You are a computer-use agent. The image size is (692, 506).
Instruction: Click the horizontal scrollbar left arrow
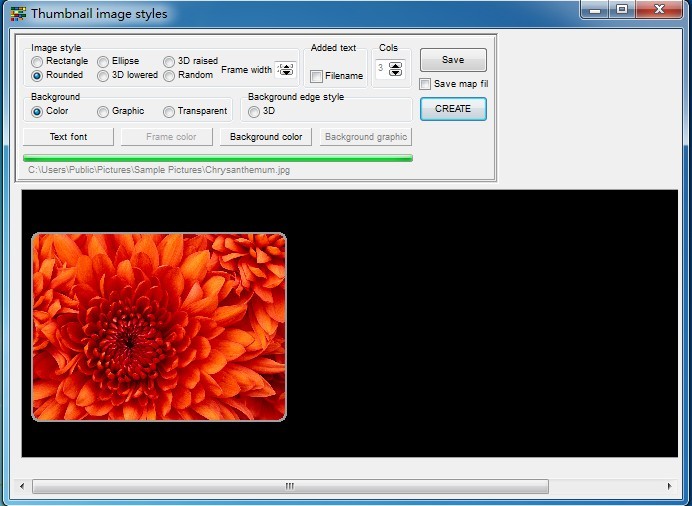pos(22,487)
